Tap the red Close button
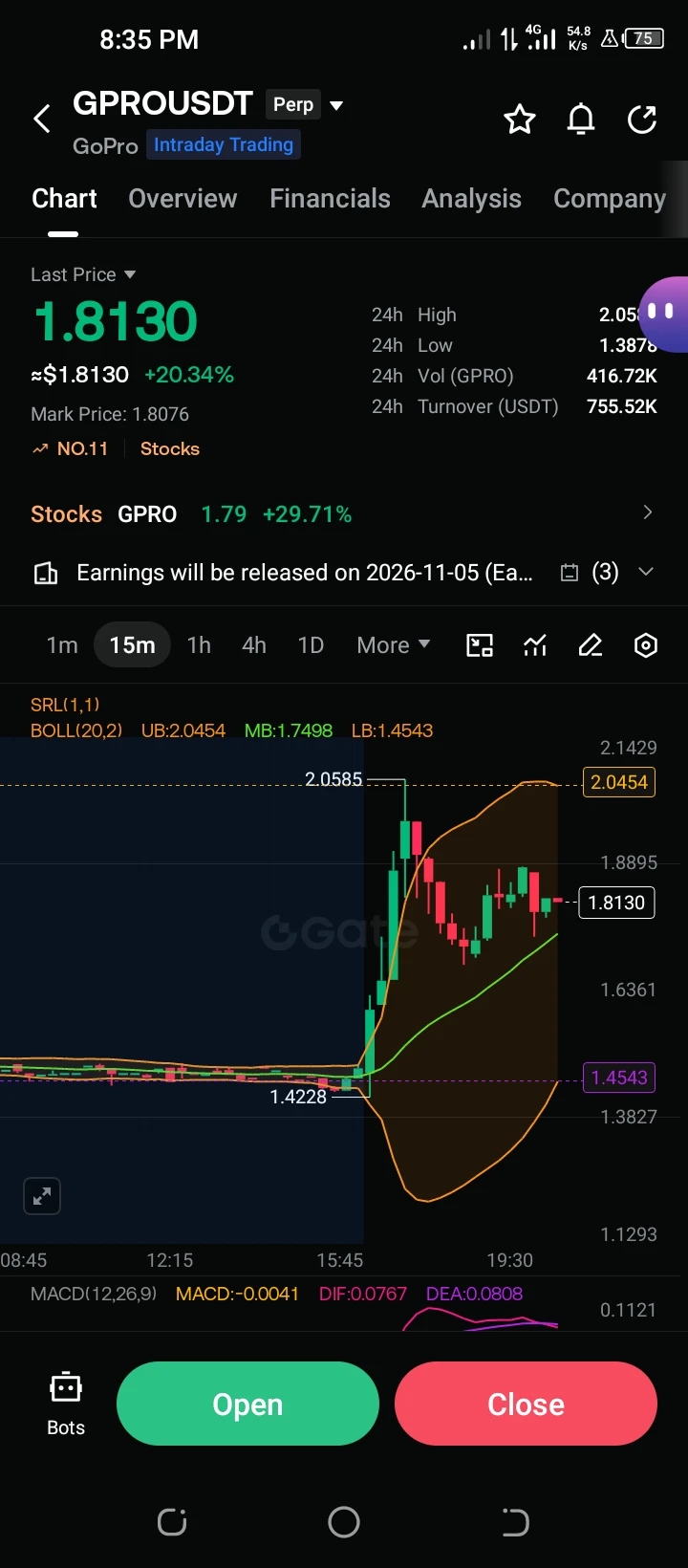 click(526, 1404)
